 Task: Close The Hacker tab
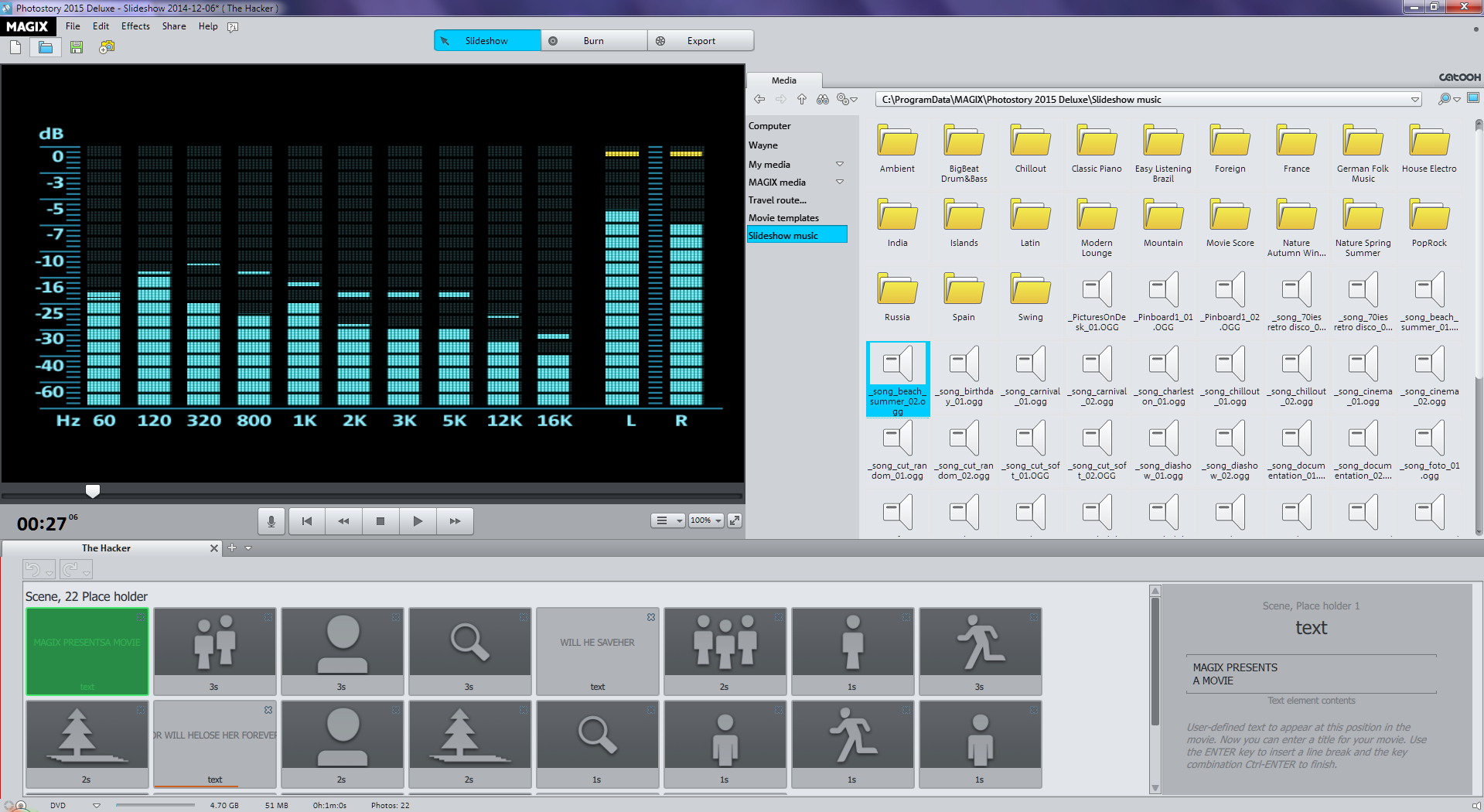pos(214,548)
